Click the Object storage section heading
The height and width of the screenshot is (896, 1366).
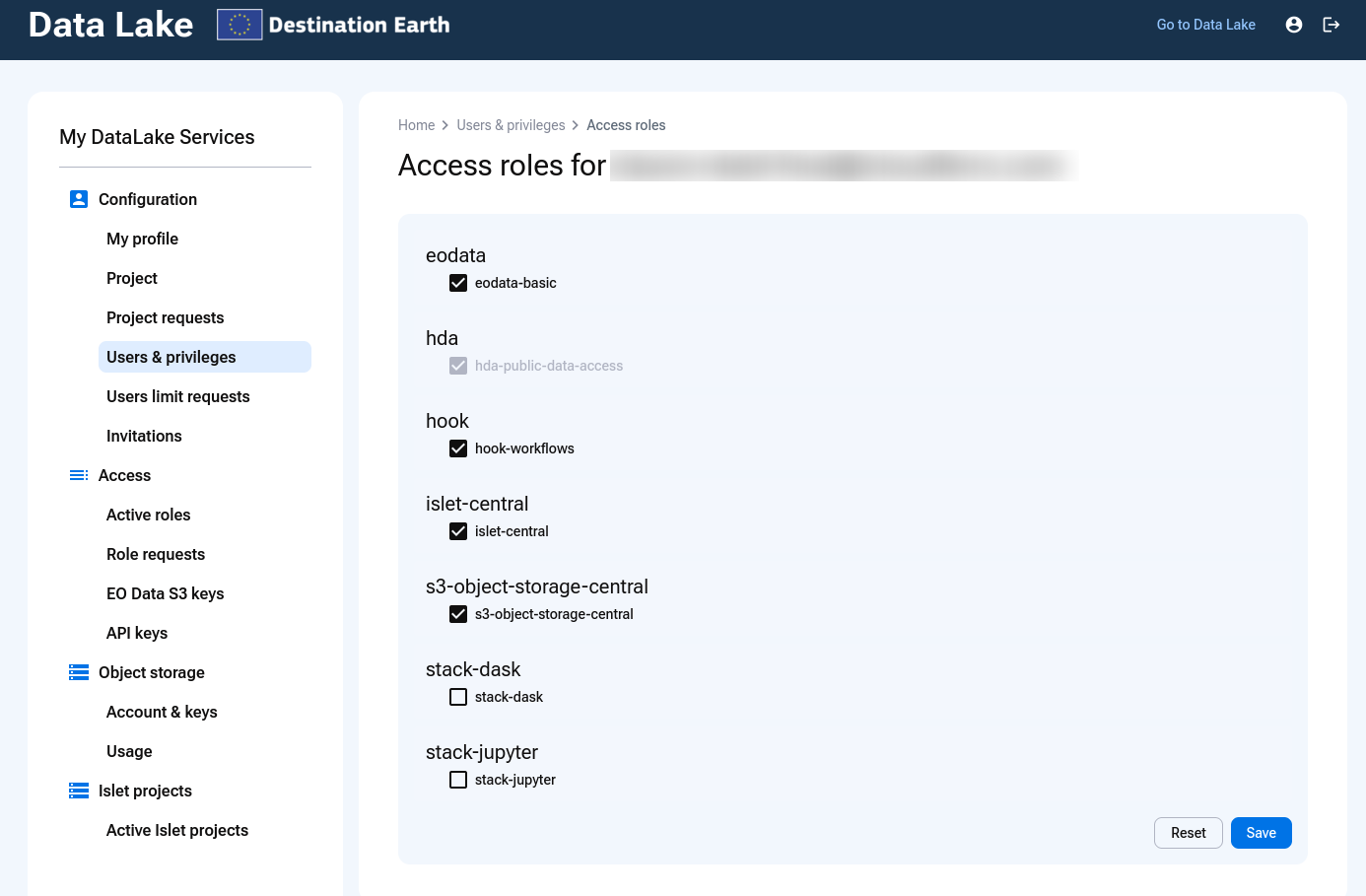(152, 672)
